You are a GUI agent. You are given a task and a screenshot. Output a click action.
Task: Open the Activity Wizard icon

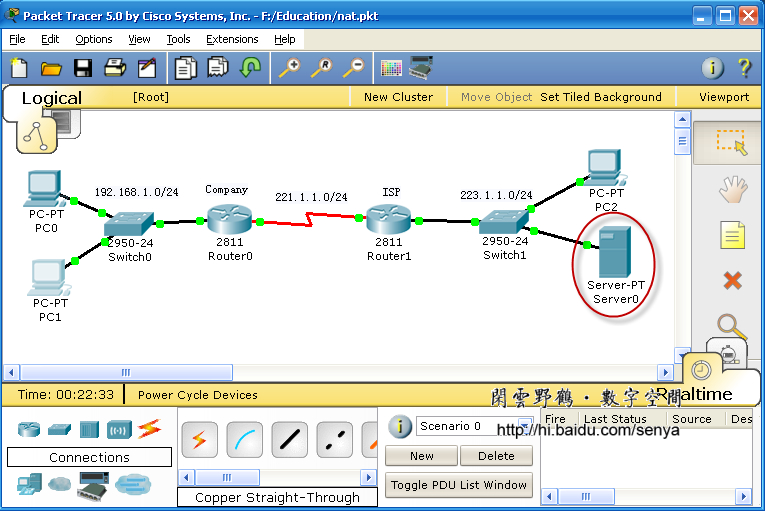pos(147,68)
